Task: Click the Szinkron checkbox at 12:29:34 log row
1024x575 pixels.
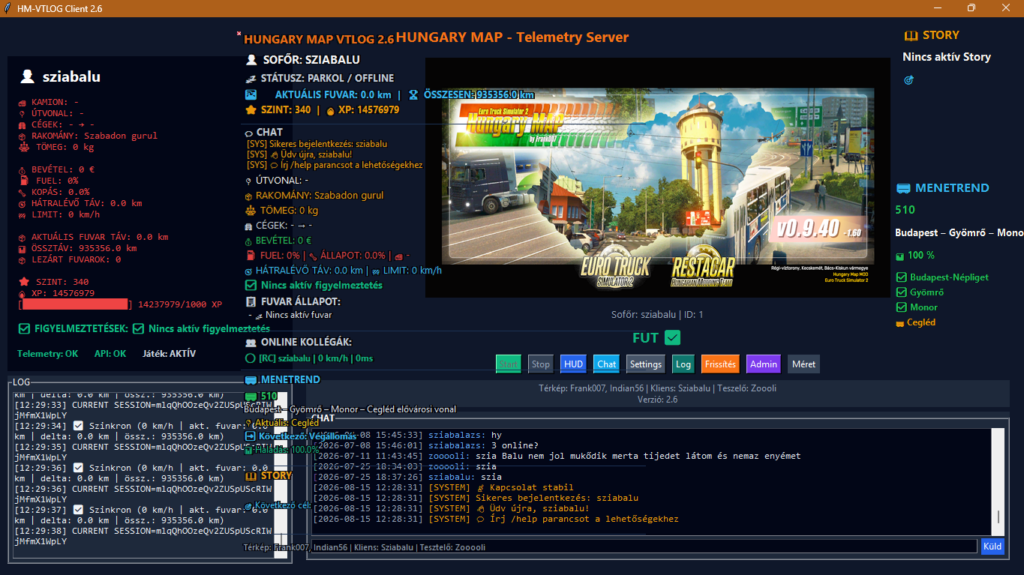Action: (x=78, y=426)
